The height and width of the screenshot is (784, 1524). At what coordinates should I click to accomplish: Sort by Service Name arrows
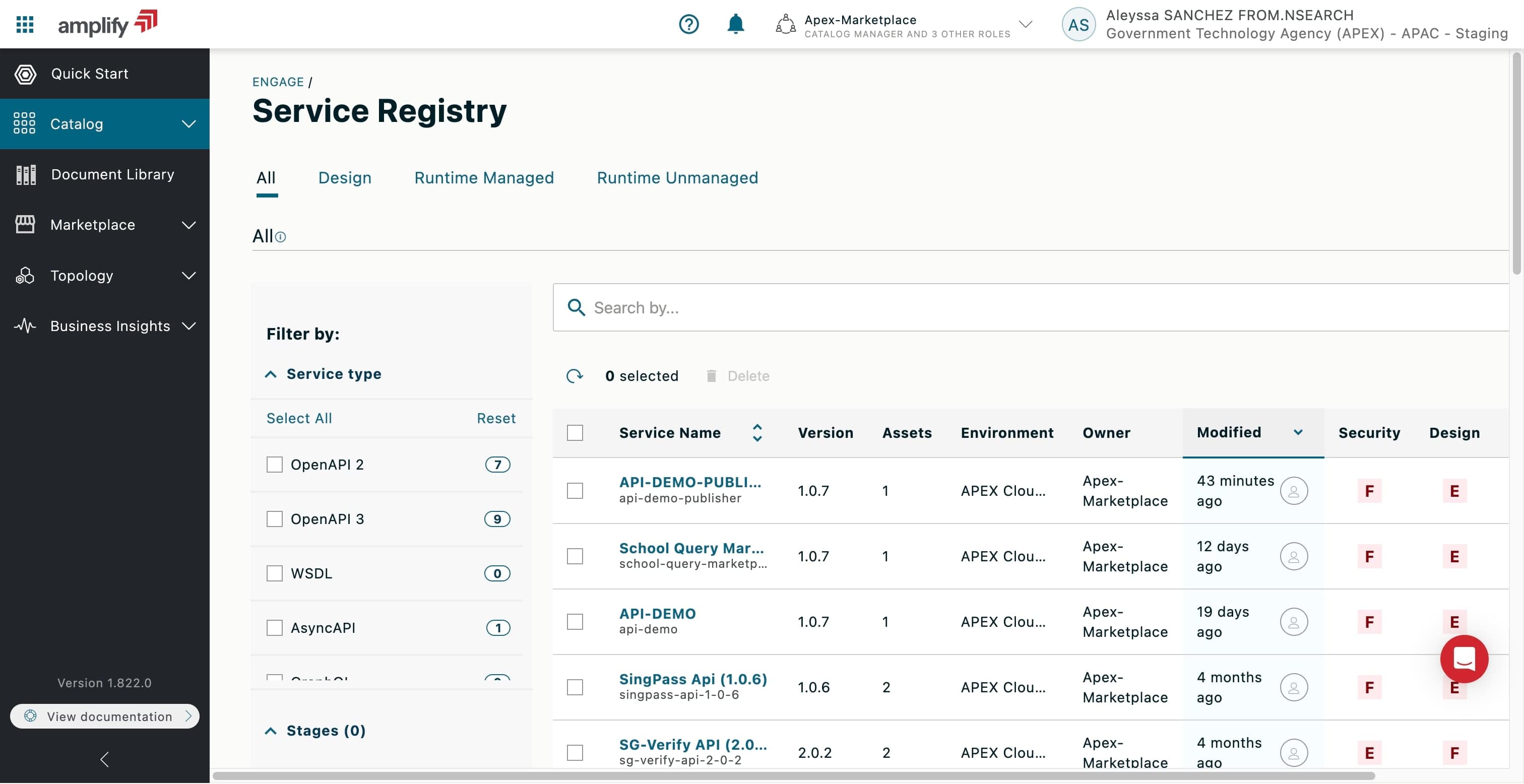(x=757, y=433)
